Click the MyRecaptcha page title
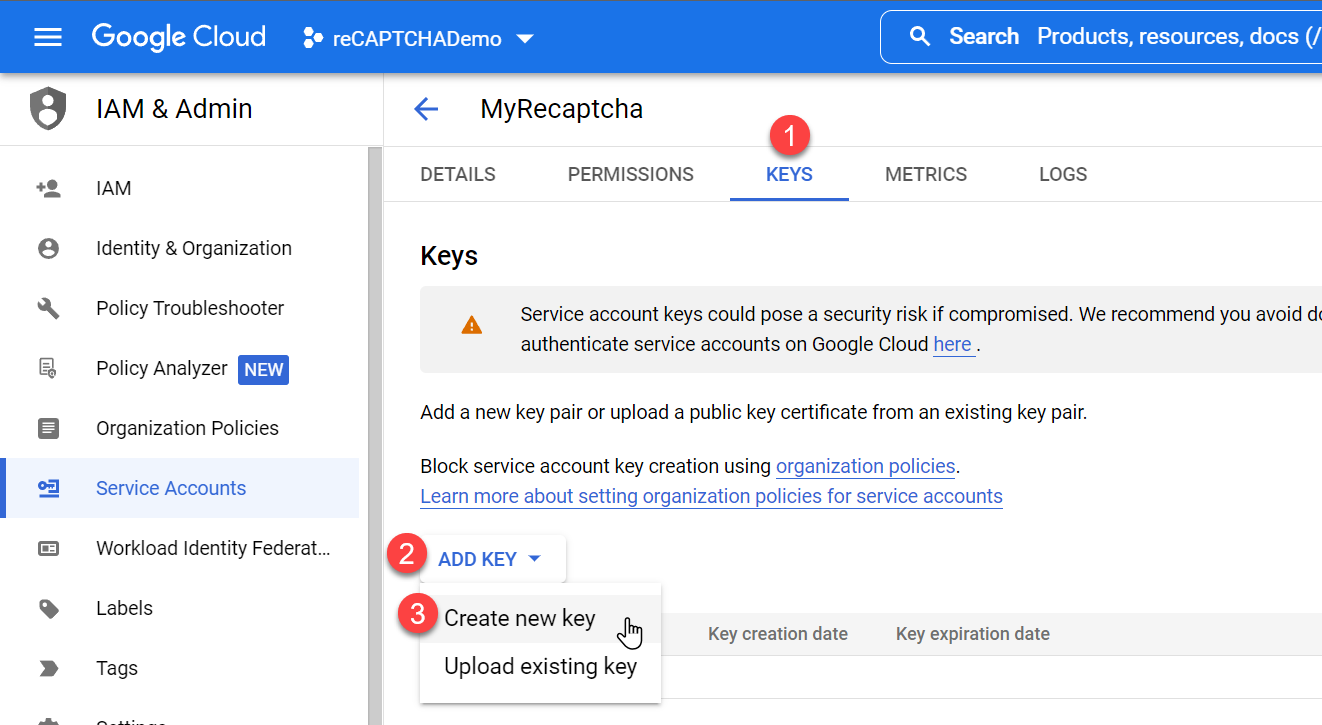The width and height of the screenshot is (1322, 725). click(562, 109)
